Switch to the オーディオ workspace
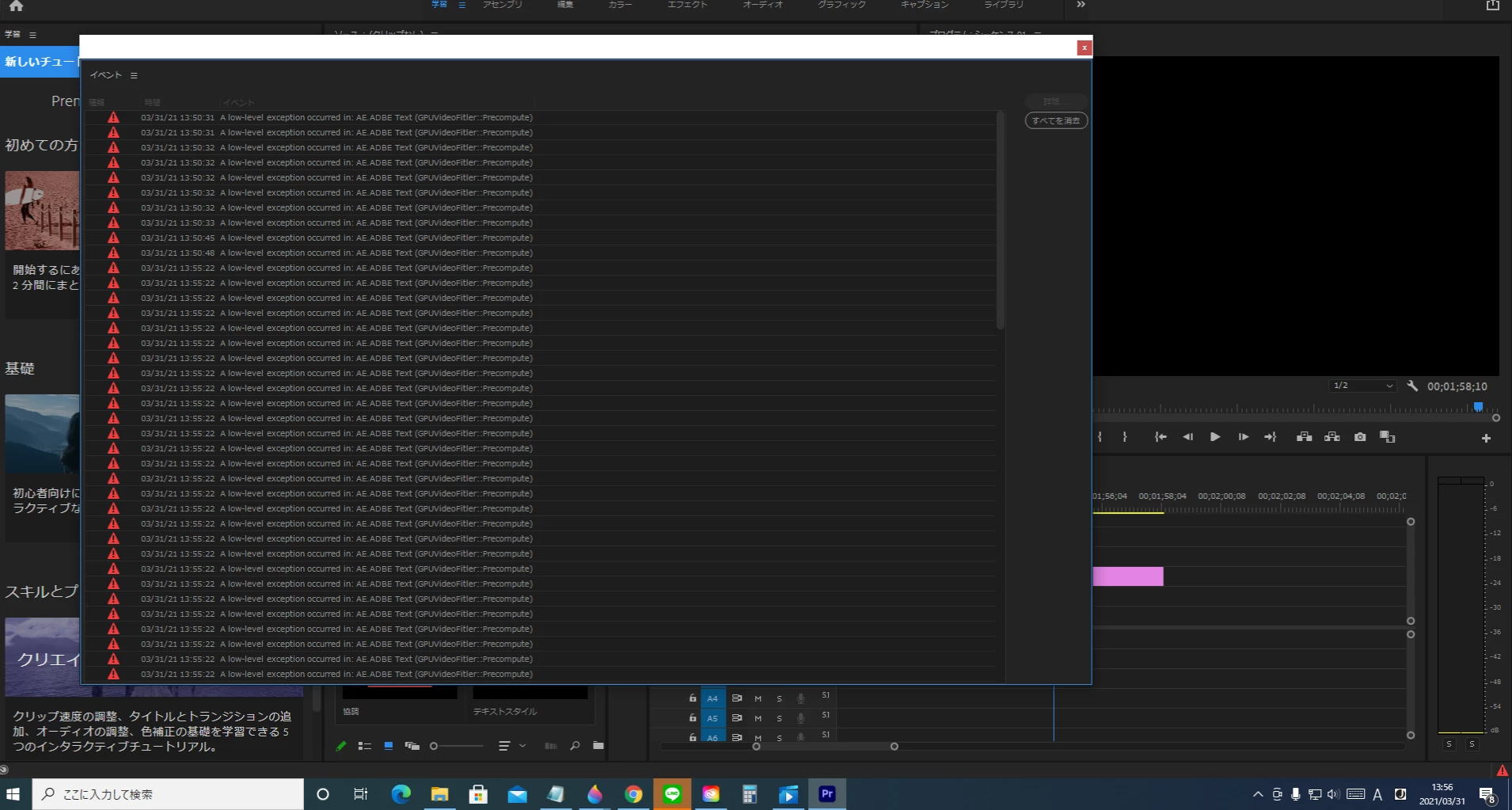 (763, 5)
